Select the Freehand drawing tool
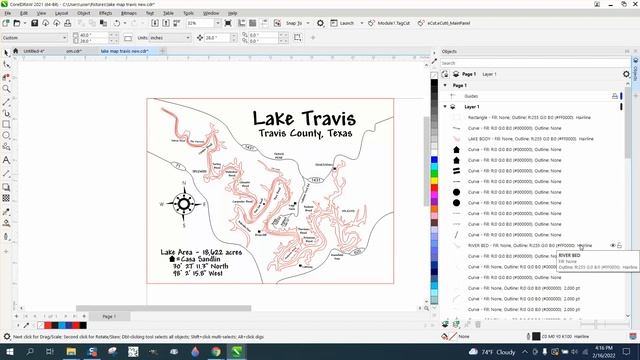Image resolution: width=640 pixels, height=360 pixels. coord(6,101)
